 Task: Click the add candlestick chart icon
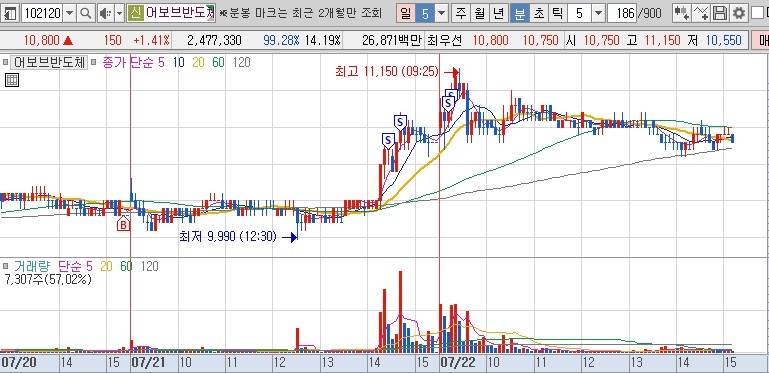tap(682, 13)
